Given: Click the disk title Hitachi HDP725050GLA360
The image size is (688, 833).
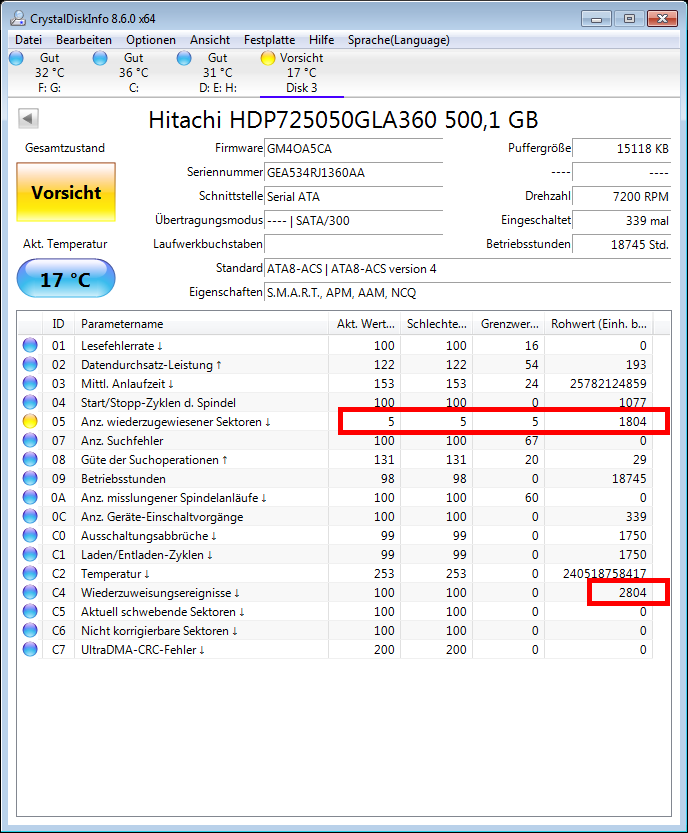Looking at the screenshot, I should tap(343, 120).
